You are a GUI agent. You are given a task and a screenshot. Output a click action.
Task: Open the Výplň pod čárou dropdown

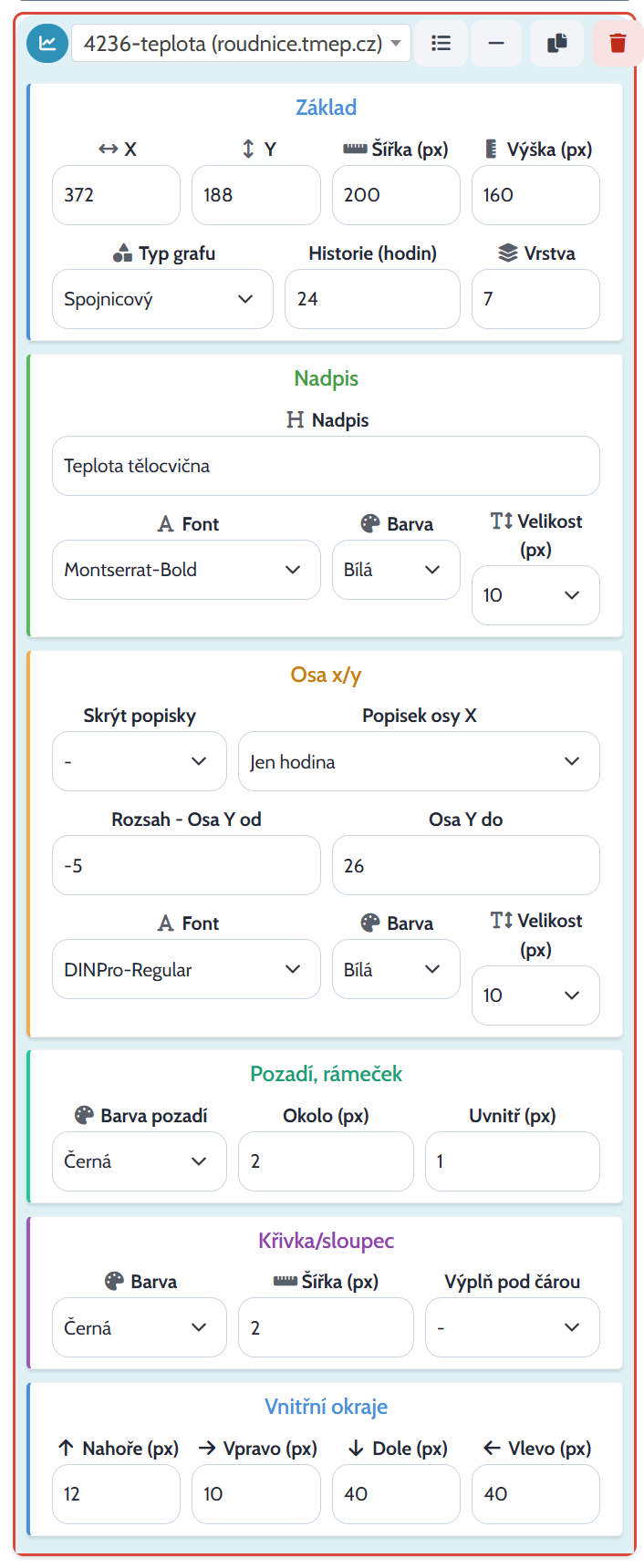(513, 1327)
